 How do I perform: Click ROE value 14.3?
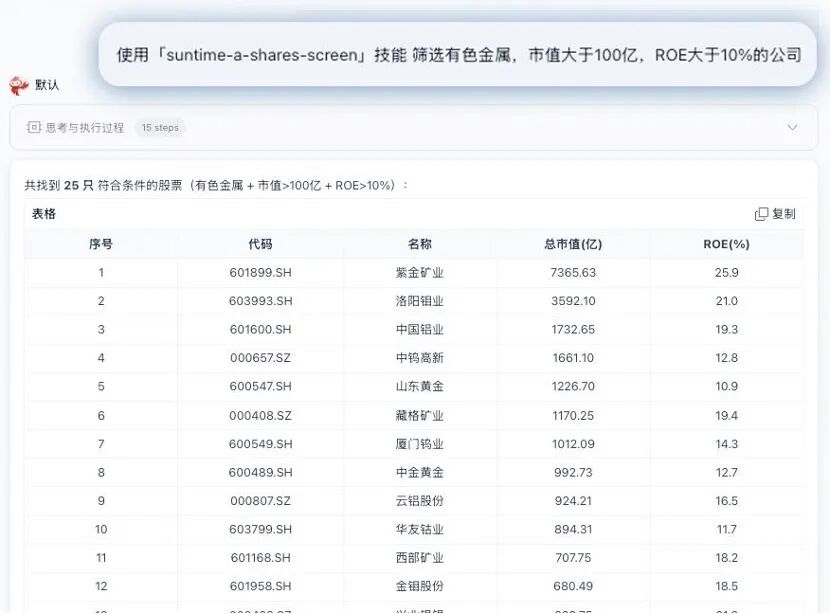[726, 444]
